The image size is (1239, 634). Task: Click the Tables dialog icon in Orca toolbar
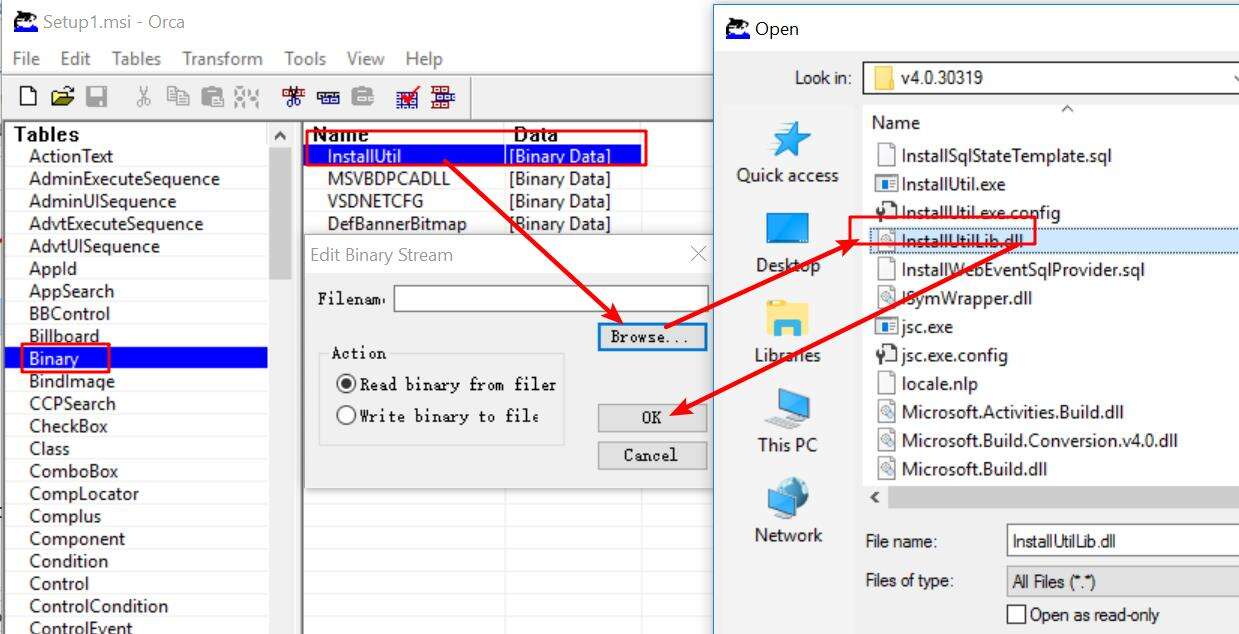click(x=442, y=97)
